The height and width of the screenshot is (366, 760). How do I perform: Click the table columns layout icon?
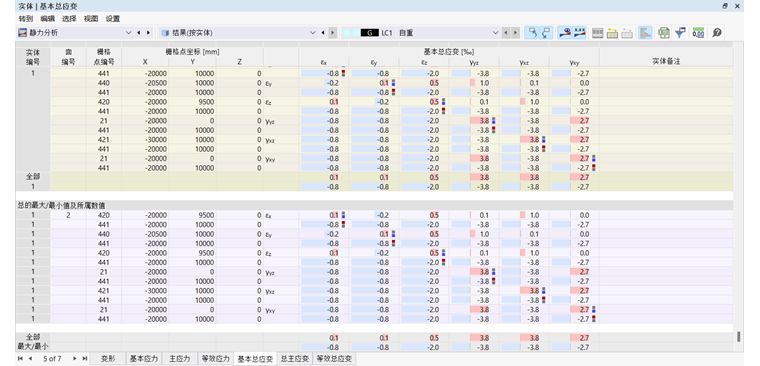598,33
